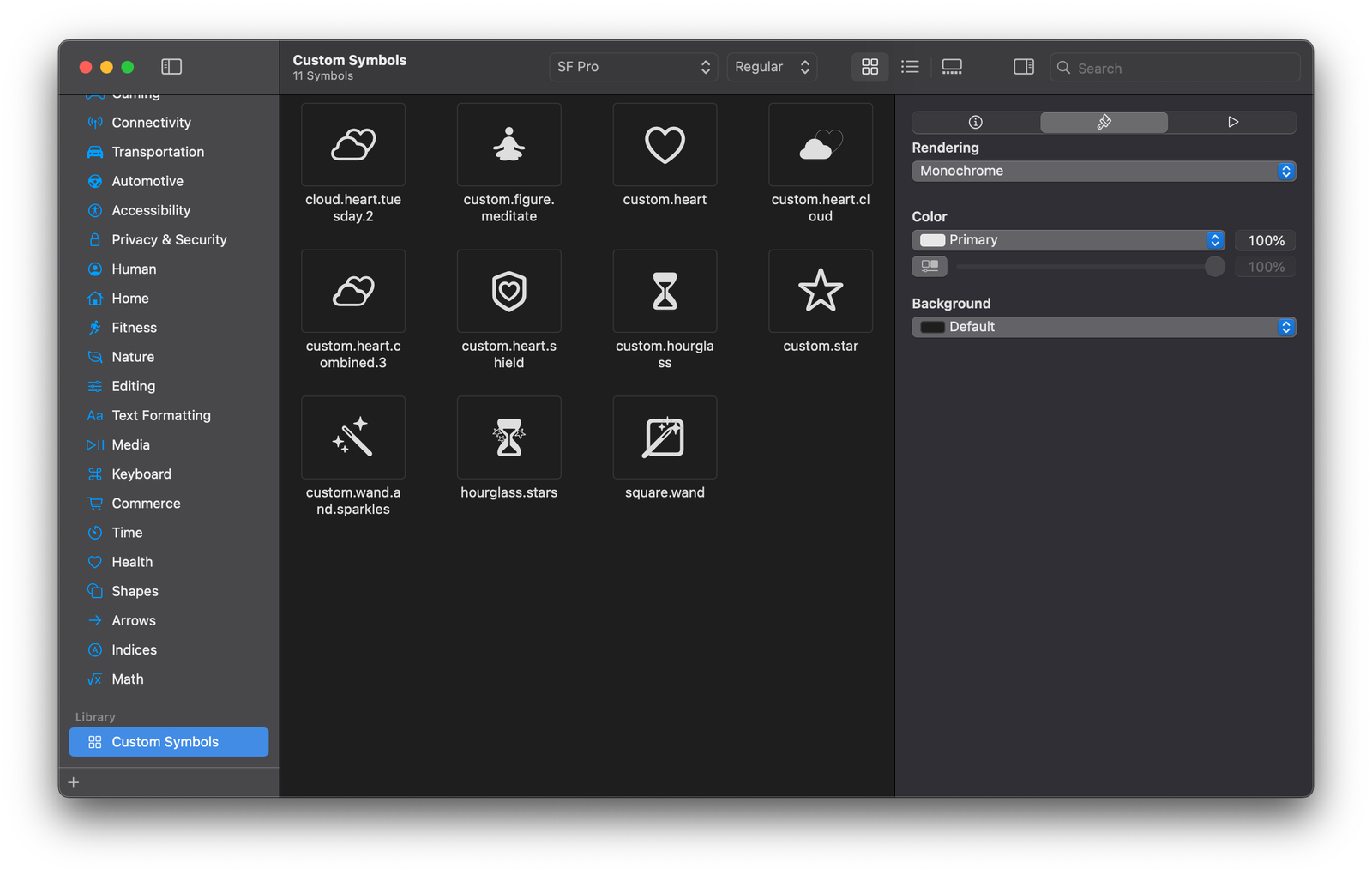1372x875 pixels.
Task: Click inside the Search field
Action: [x=1175, y=67]
